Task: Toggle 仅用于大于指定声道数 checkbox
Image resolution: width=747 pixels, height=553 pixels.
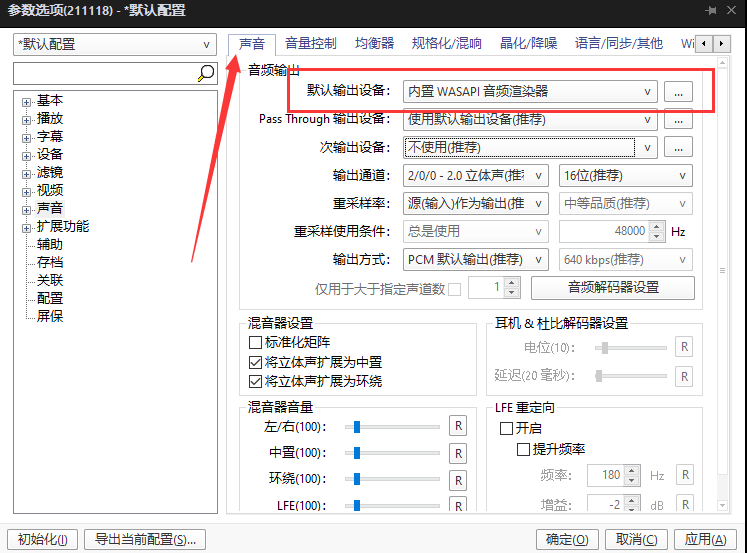Action: [454, 289]
